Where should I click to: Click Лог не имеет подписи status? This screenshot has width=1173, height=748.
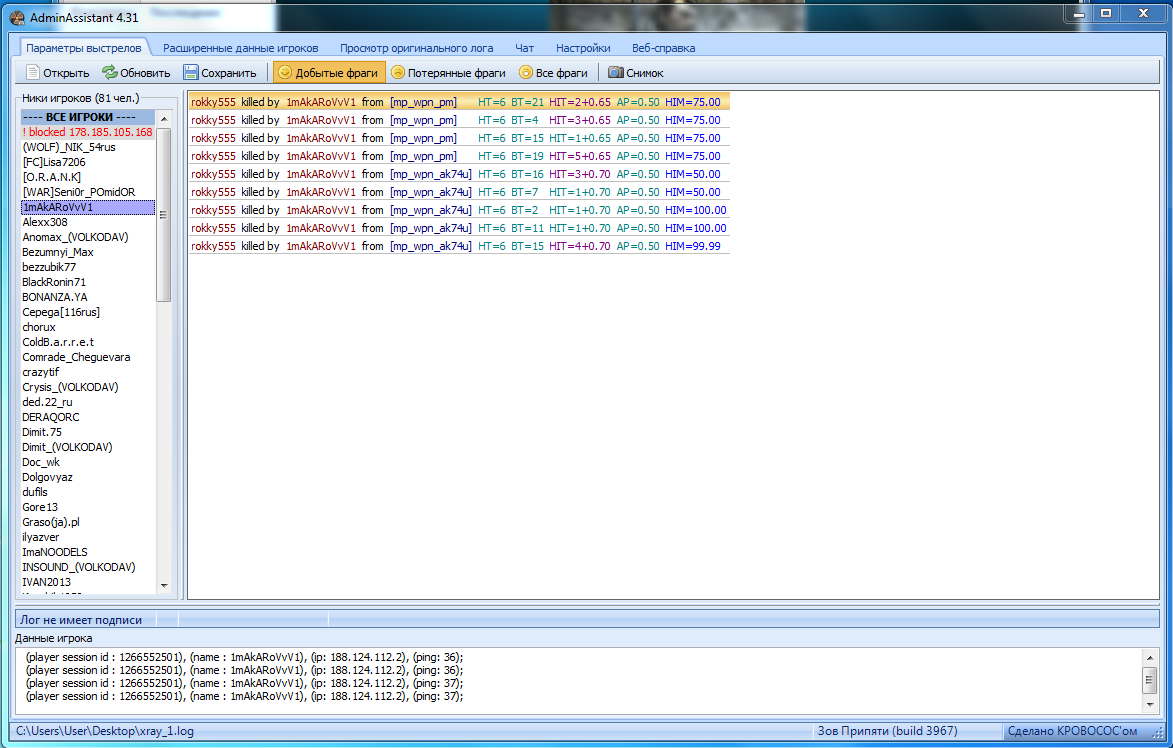[81, 619]
